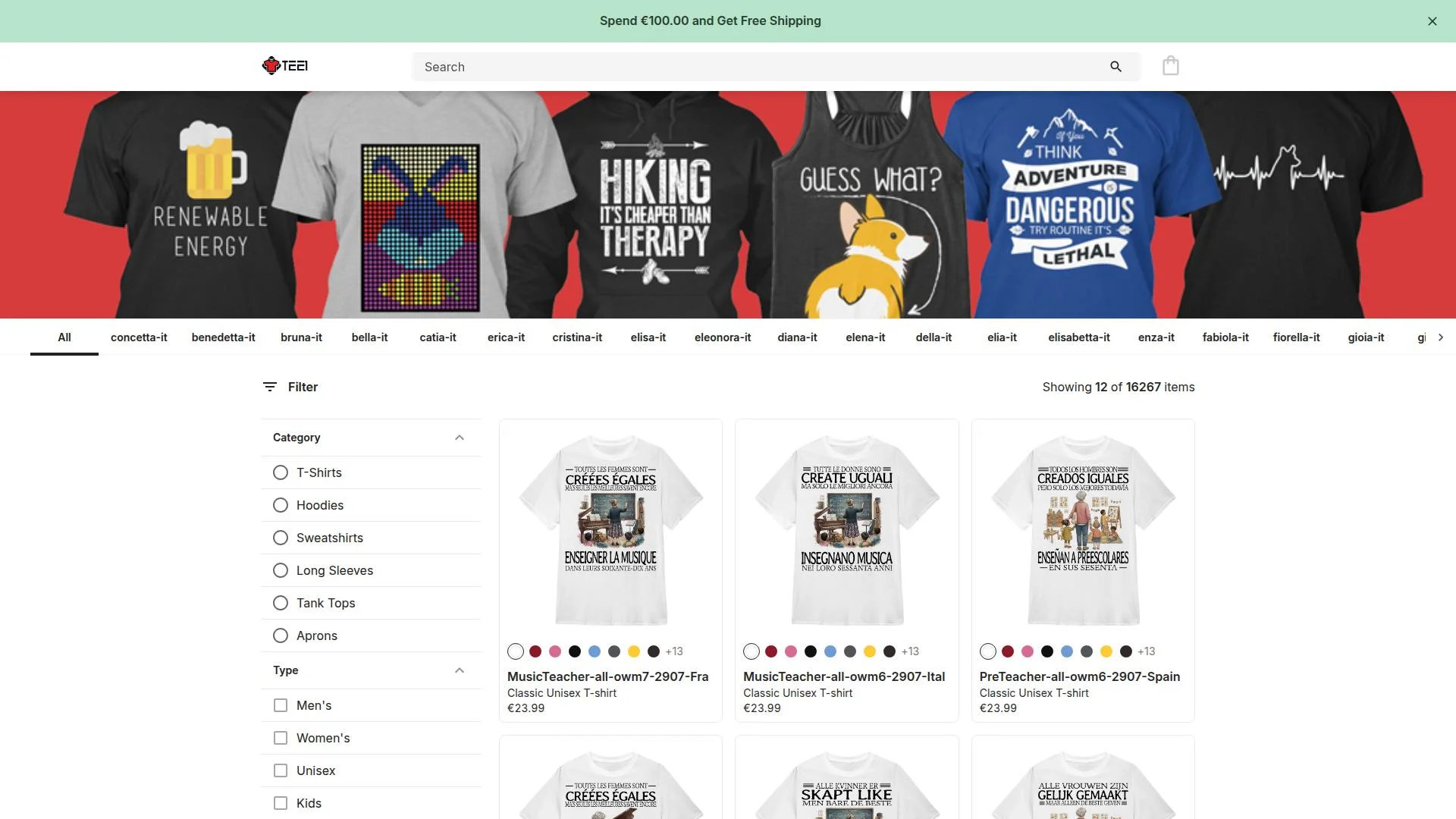Pick pink swatch on PreTeacher Spain shirt
Screen dimensions: 1456x819
pyautogui.click(x=1028, y=651)
